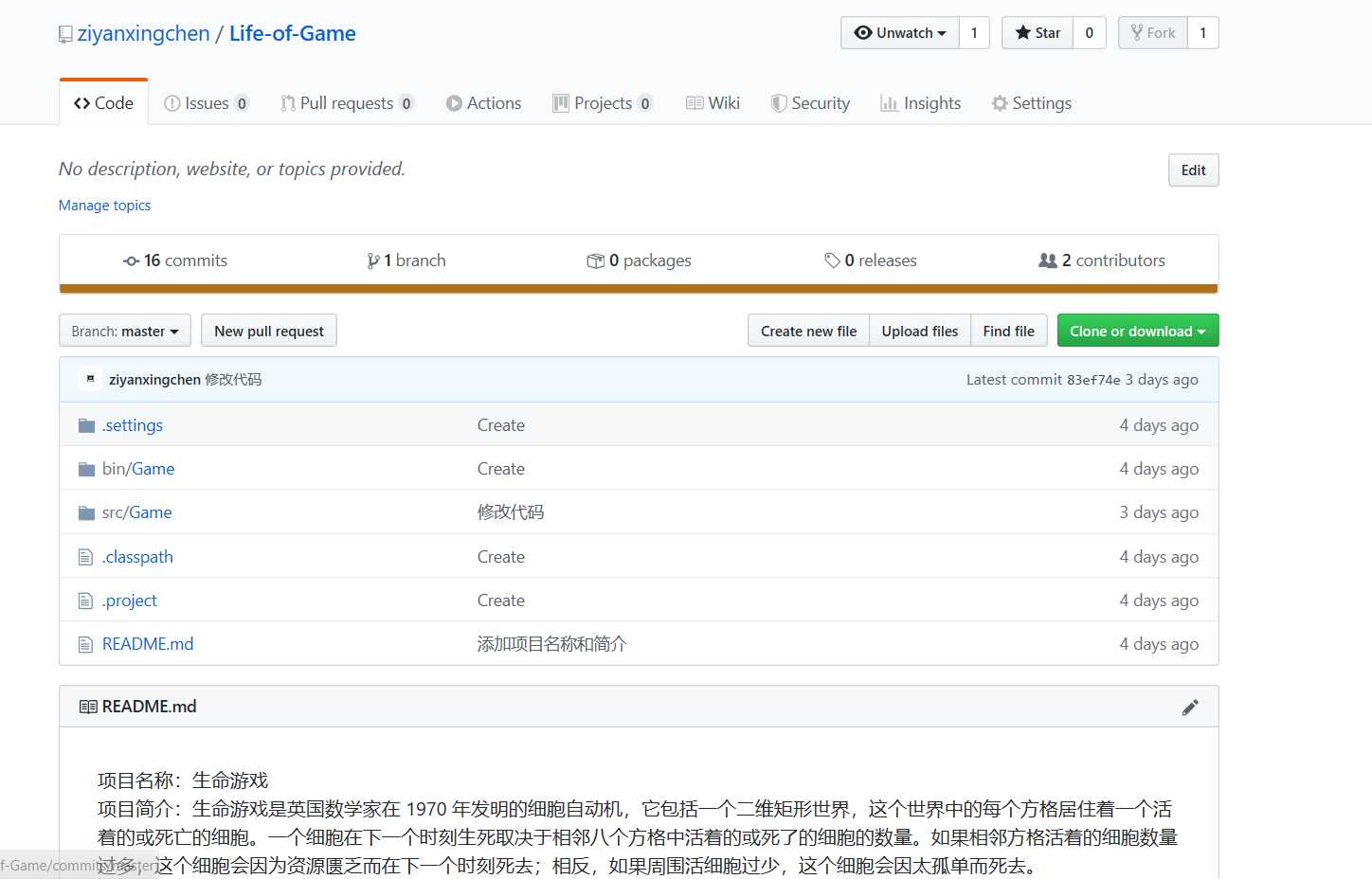This screenshot has height=879, width=1372.
Task: Open the Clone or download dropdown
Action: point(1138,331)
